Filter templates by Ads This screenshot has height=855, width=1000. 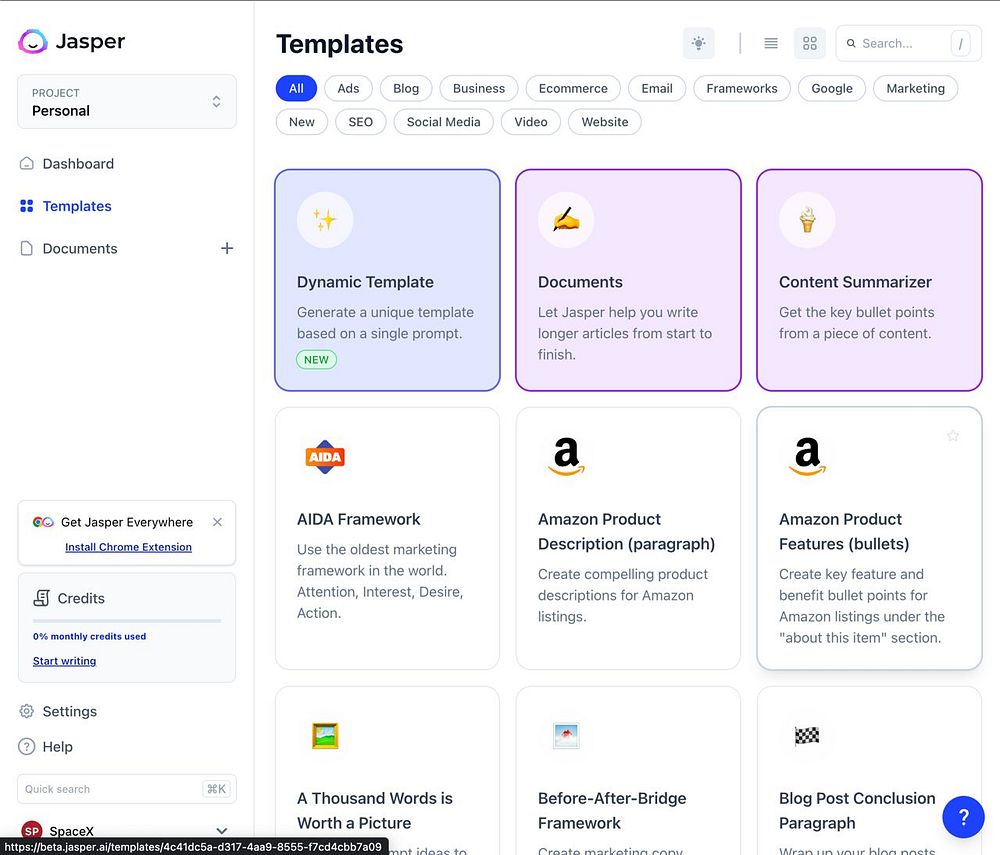[x=348, y=89]
